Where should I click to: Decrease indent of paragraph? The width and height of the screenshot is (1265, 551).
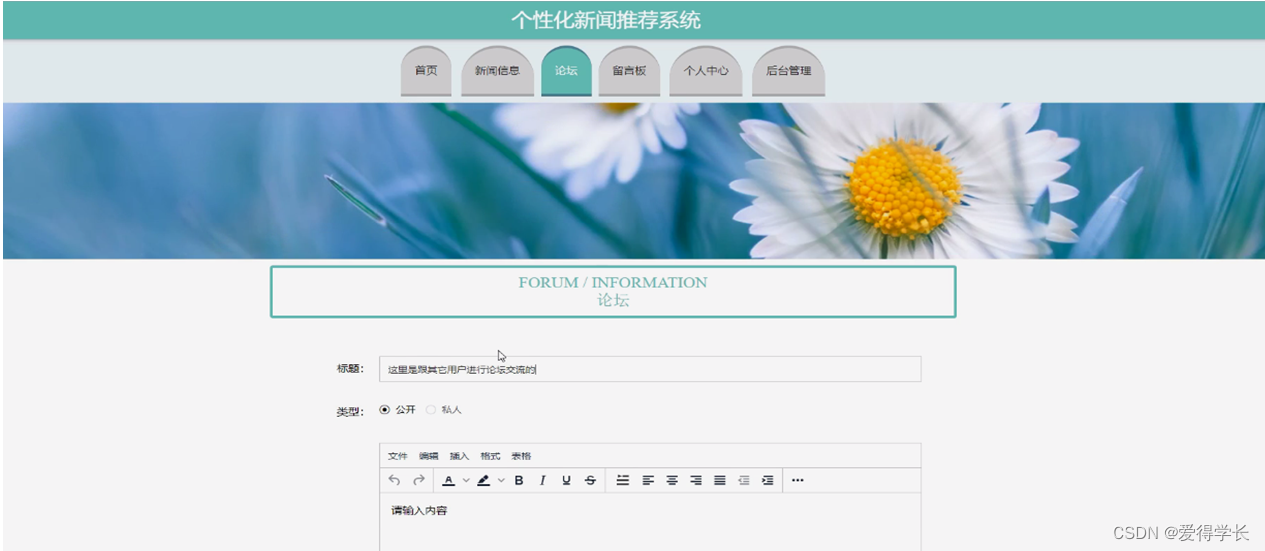[x=744, y=480]
